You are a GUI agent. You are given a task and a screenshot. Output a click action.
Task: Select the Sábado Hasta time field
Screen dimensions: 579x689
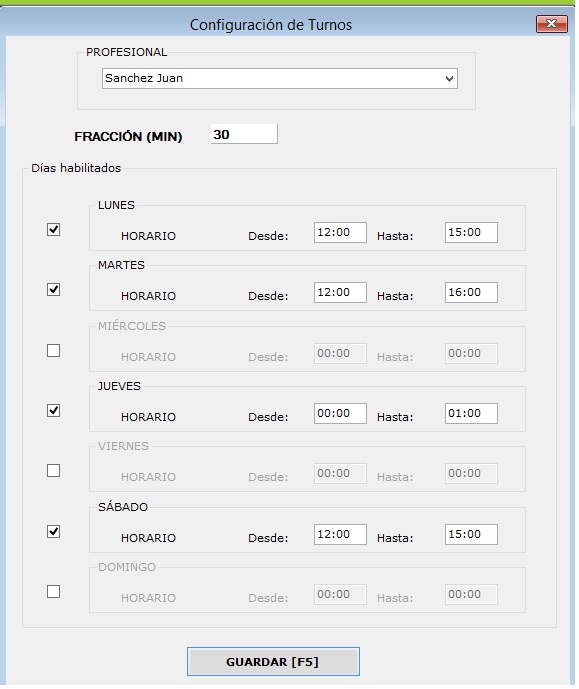[471, 534]
